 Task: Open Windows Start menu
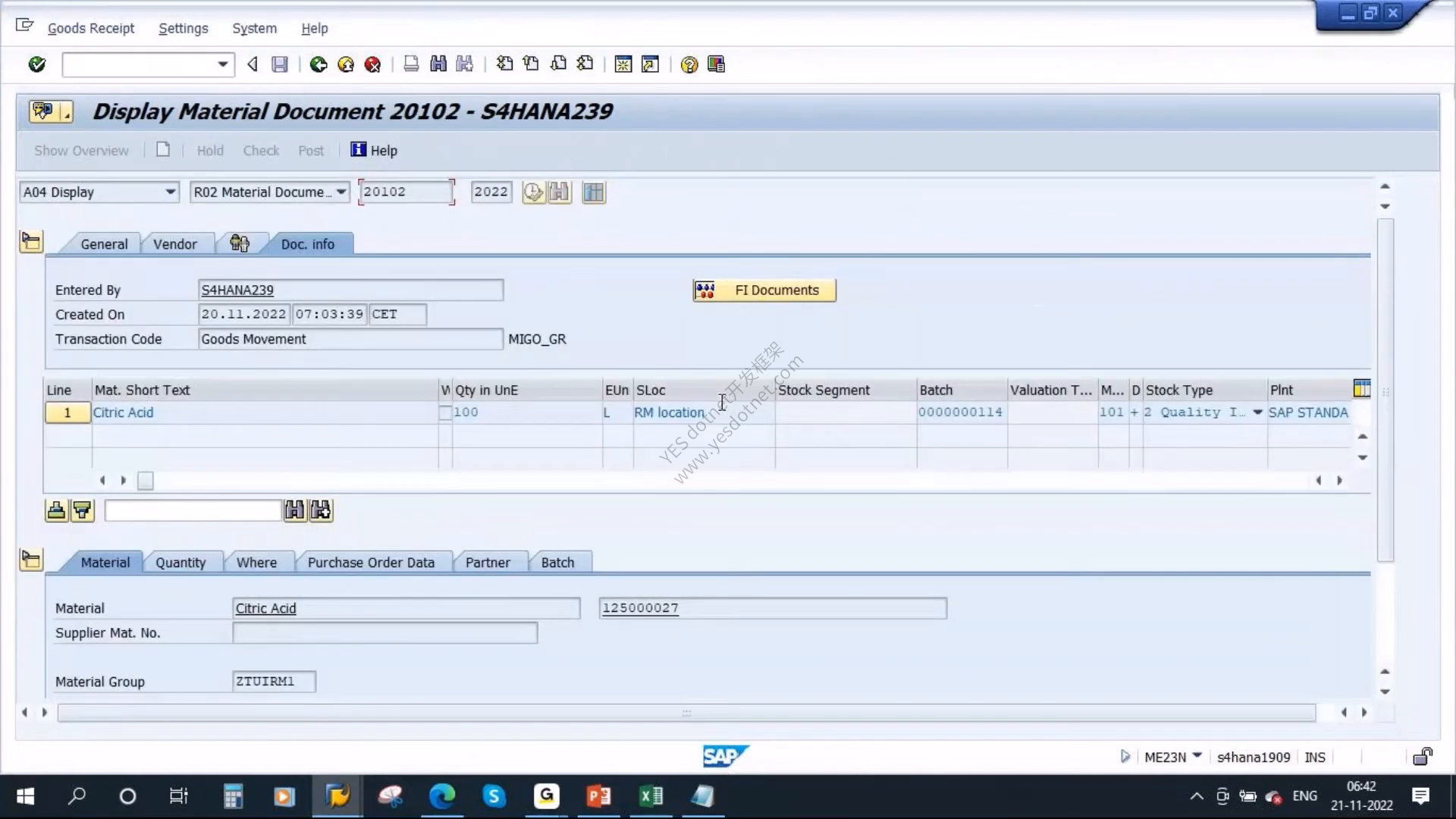pos(25,795)
